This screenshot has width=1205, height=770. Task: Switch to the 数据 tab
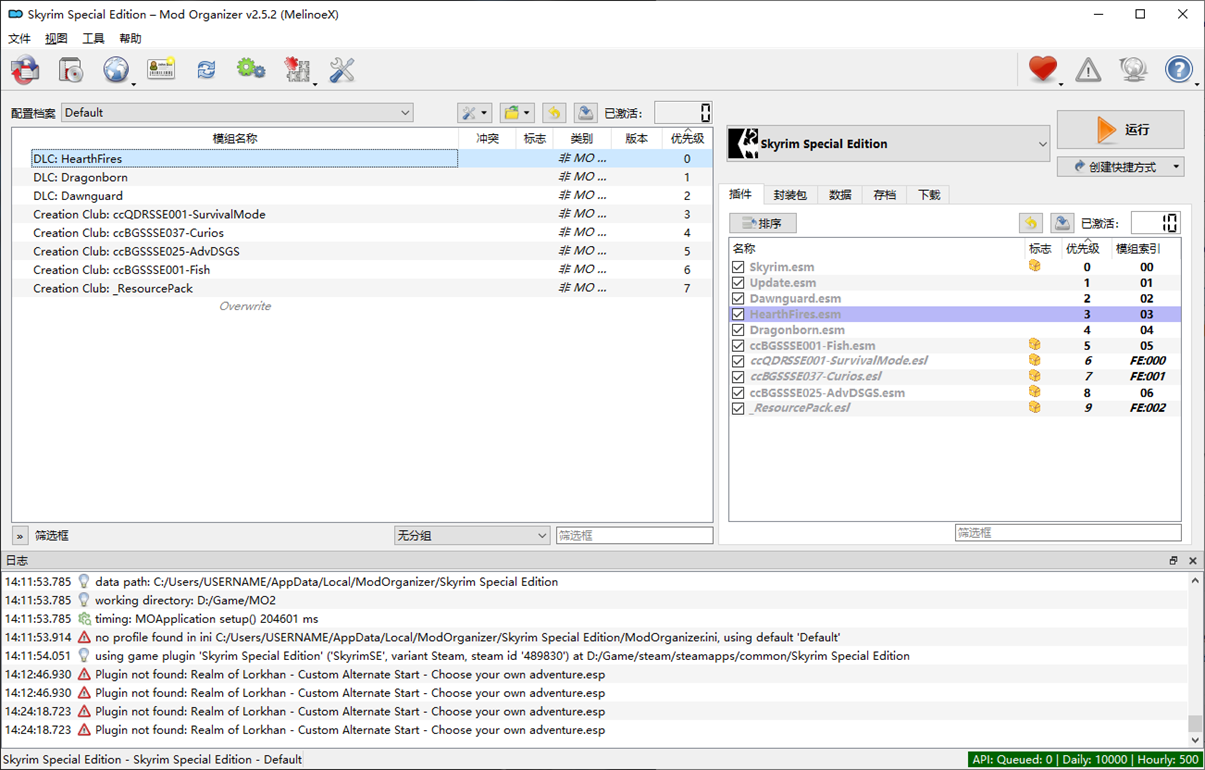(x=840, y=195)
